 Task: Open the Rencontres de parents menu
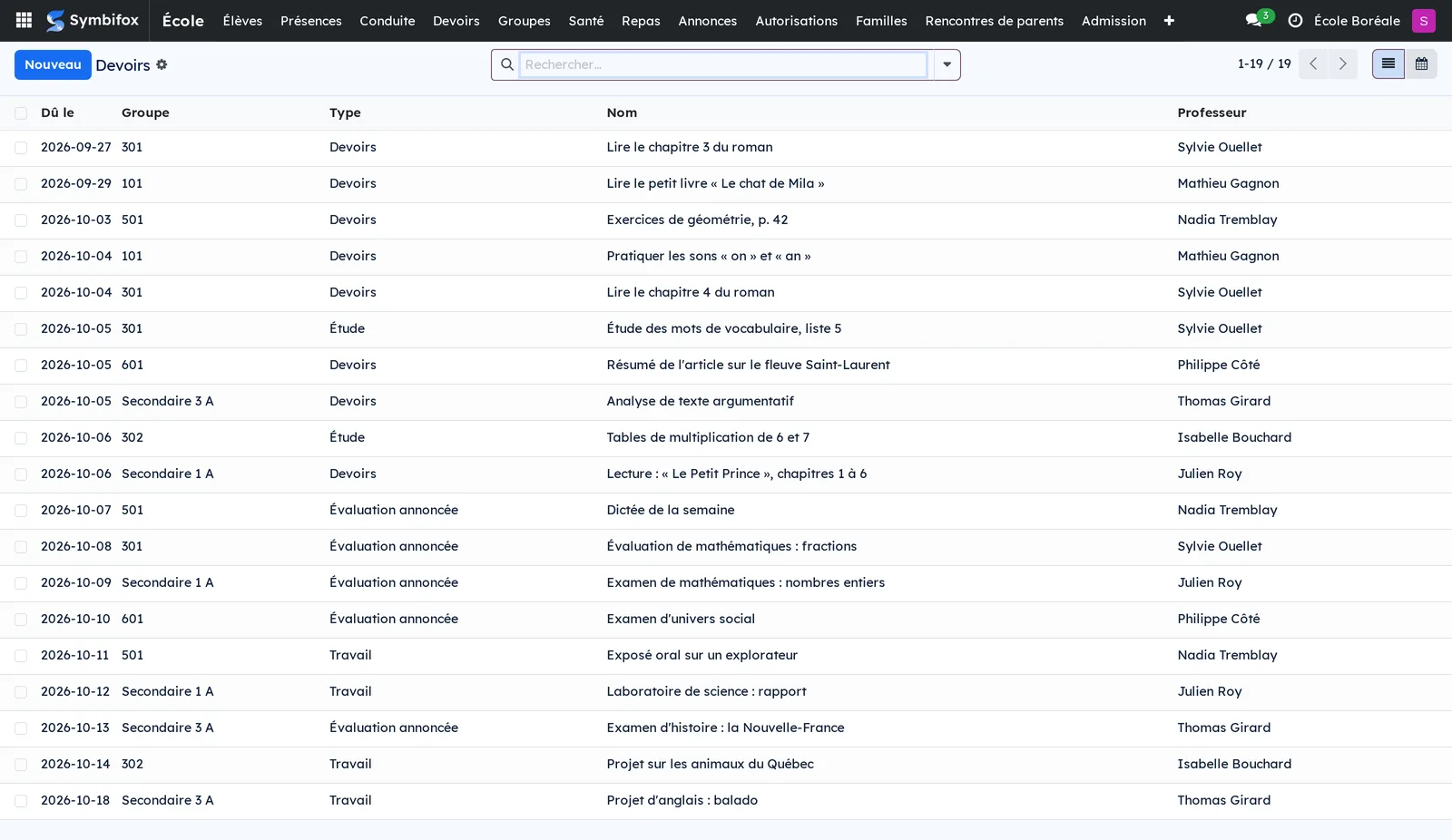pos(994,20)
